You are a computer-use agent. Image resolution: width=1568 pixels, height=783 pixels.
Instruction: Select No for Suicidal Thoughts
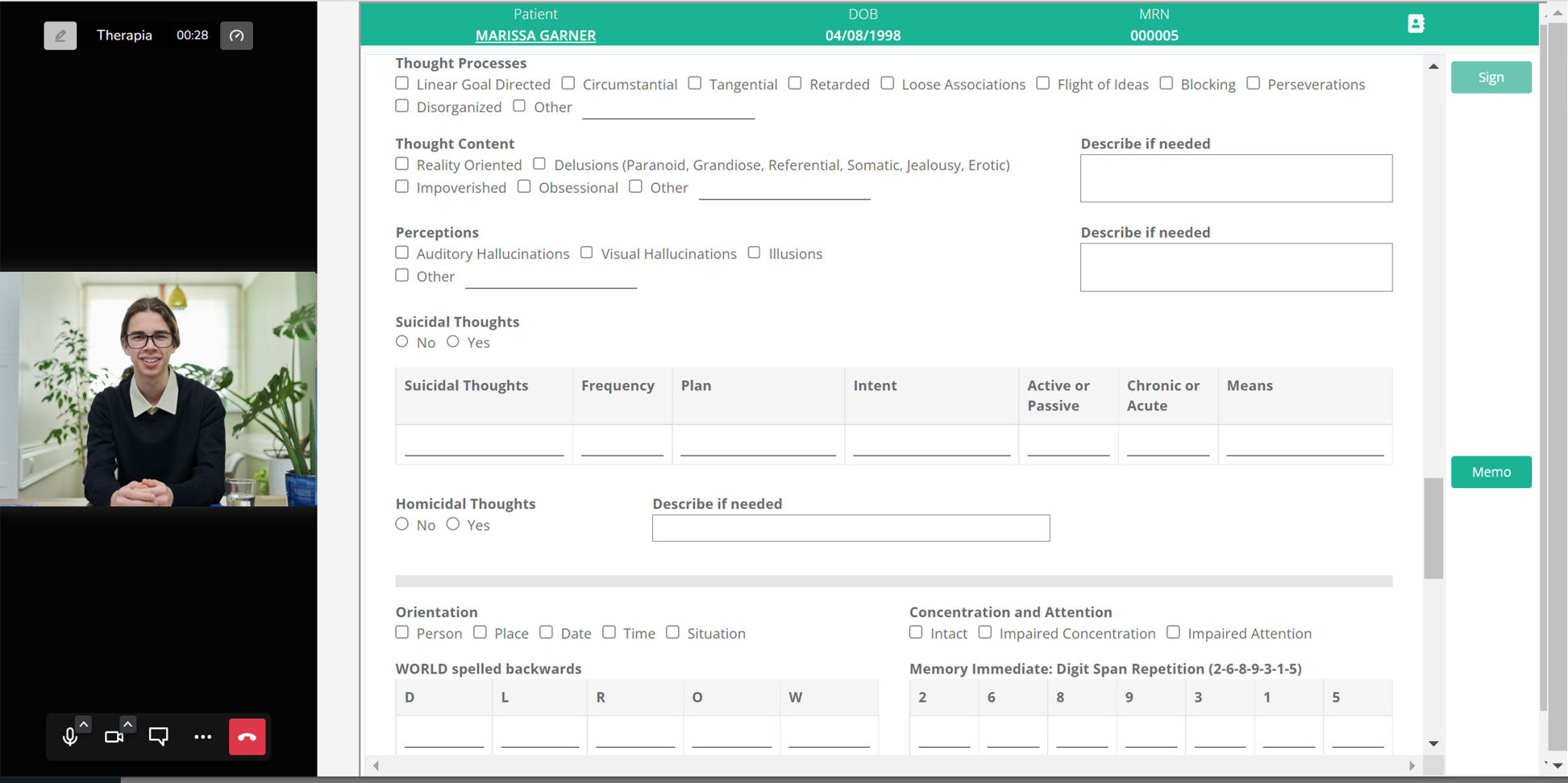click(401, 341)
